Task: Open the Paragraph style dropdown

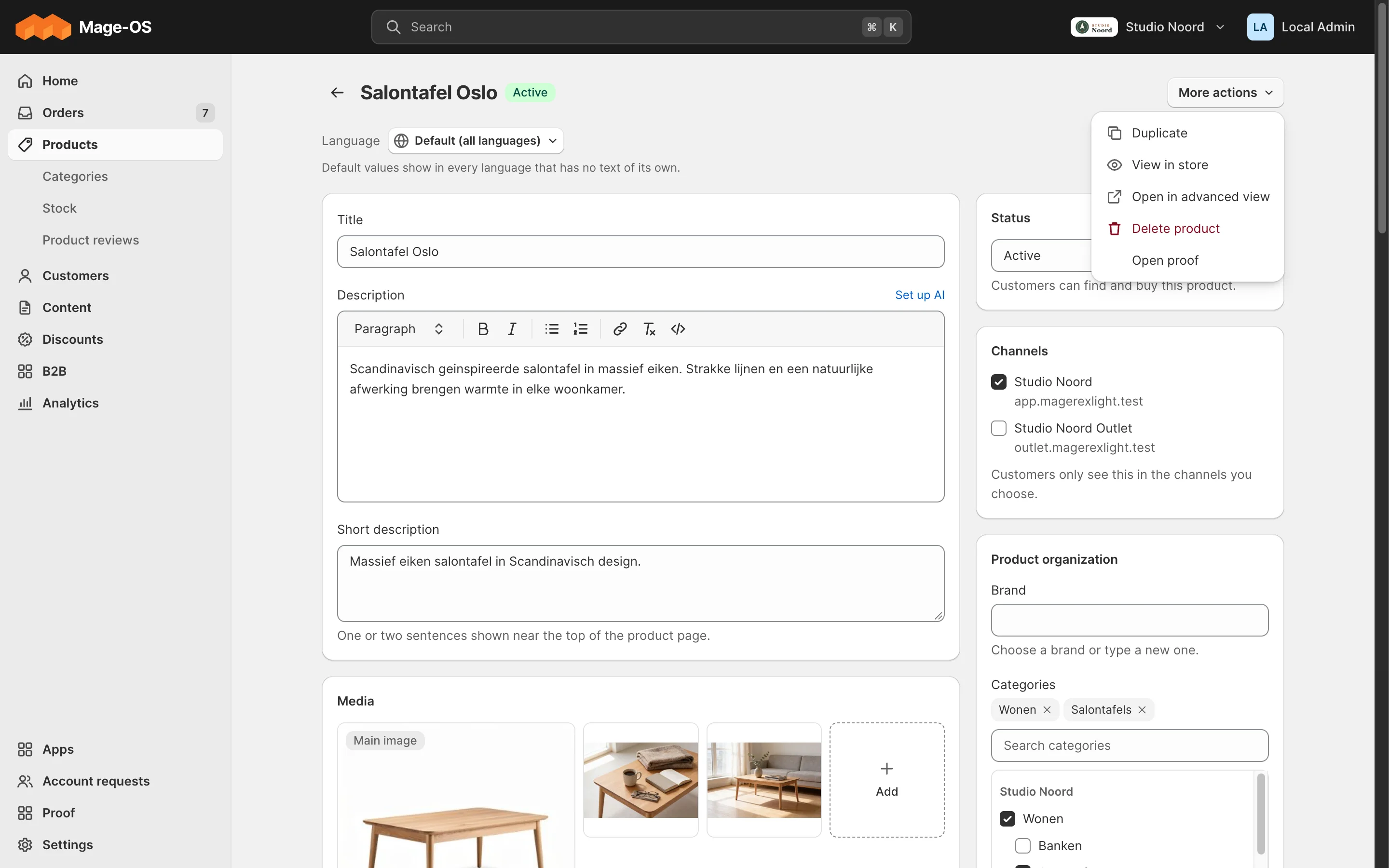Action: [399, 329]
